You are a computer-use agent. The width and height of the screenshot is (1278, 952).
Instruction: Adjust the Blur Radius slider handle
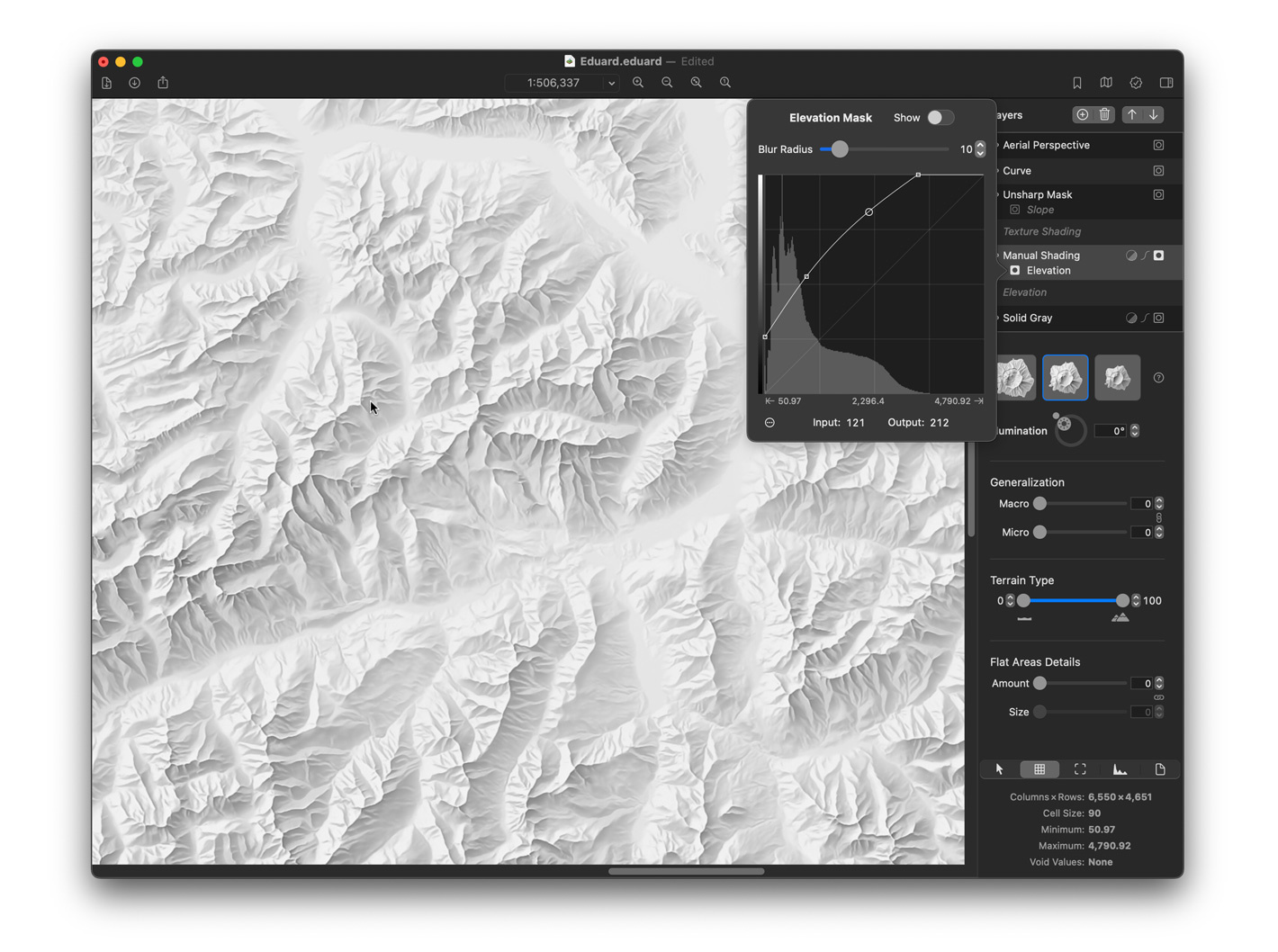coord(840,149)
